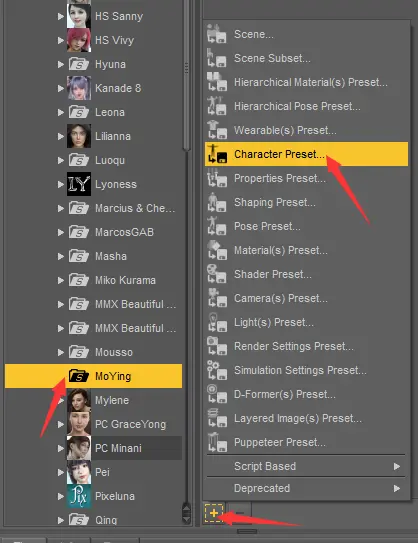
Task: Click the Leona folder icon
Action: click(79, 112)
